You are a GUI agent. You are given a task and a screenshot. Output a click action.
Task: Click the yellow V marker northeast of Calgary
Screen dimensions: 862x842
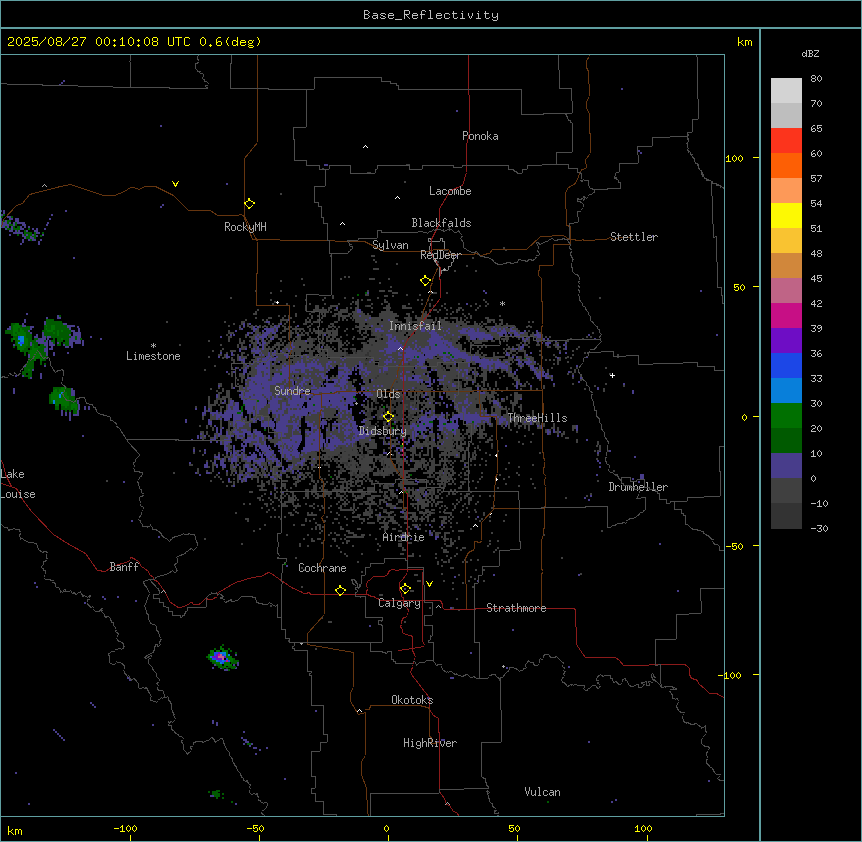point(429,584)
